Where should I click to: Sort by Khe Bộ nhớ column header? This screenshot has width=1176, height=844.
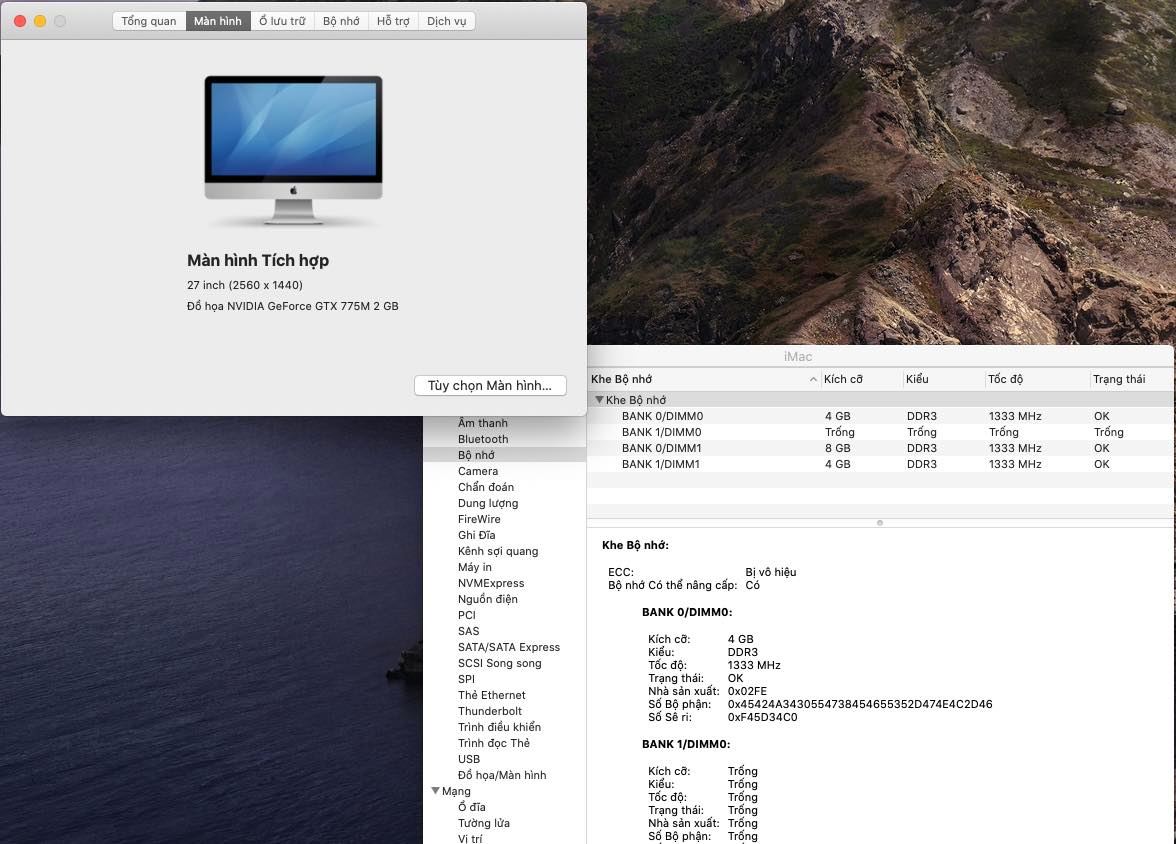[700, 379]
